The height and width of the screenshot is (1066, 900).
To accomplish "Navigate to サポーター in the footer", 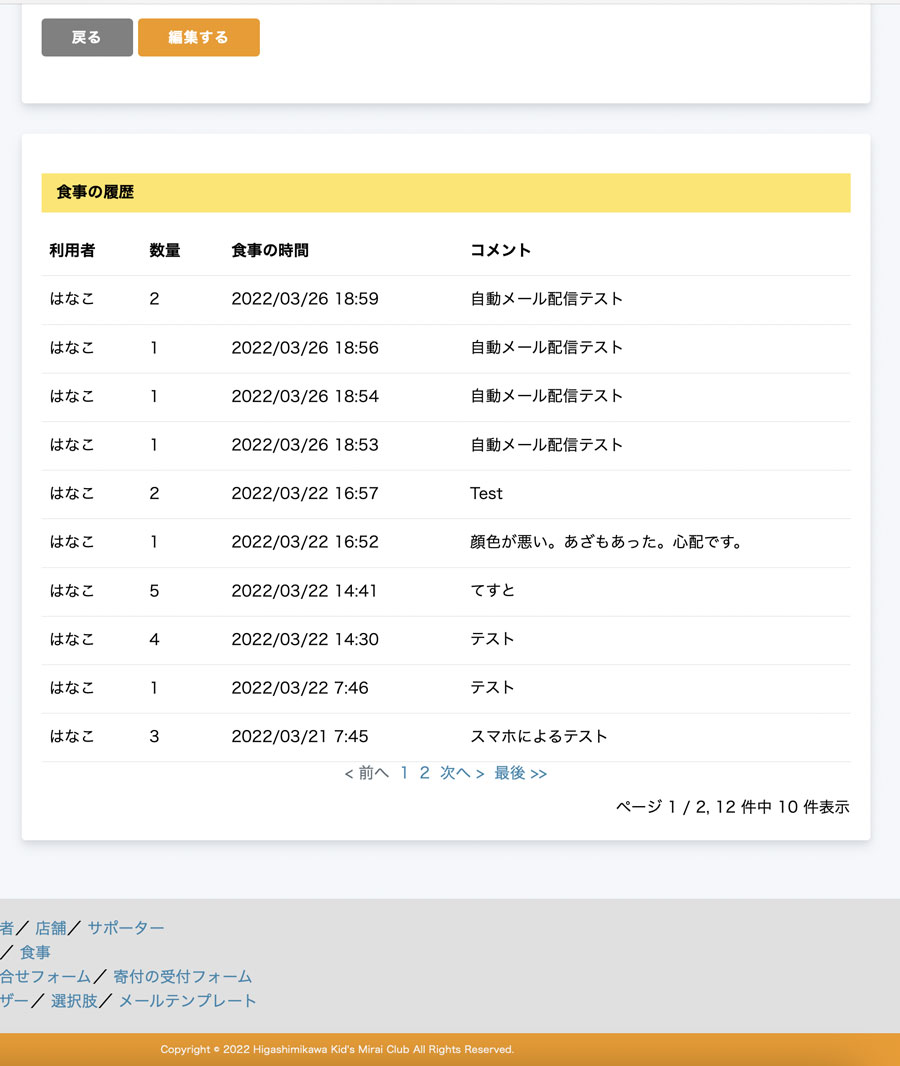I will click(126, 928).
